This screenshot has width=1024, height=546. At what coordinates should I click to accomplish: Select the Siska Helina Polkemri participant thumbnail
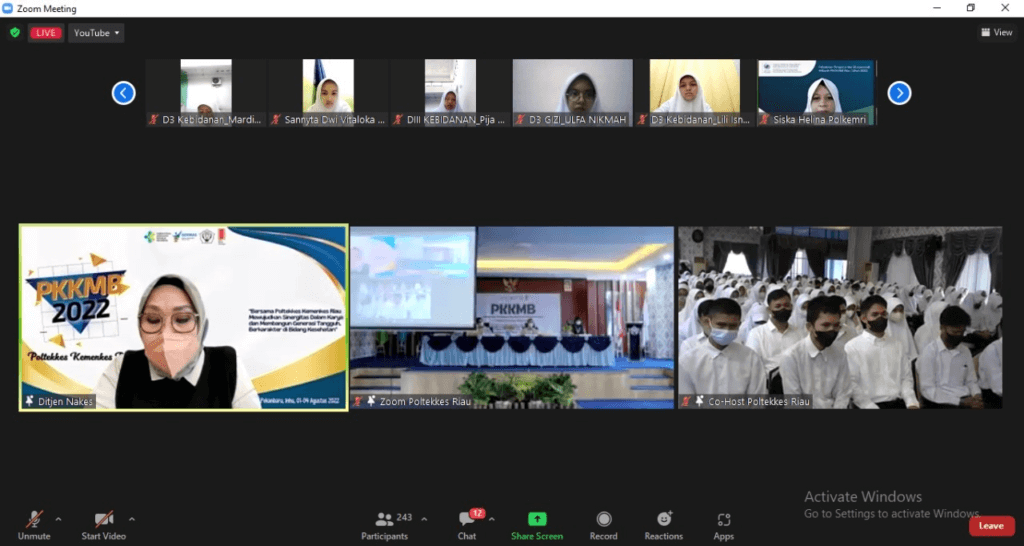(816, 92)
